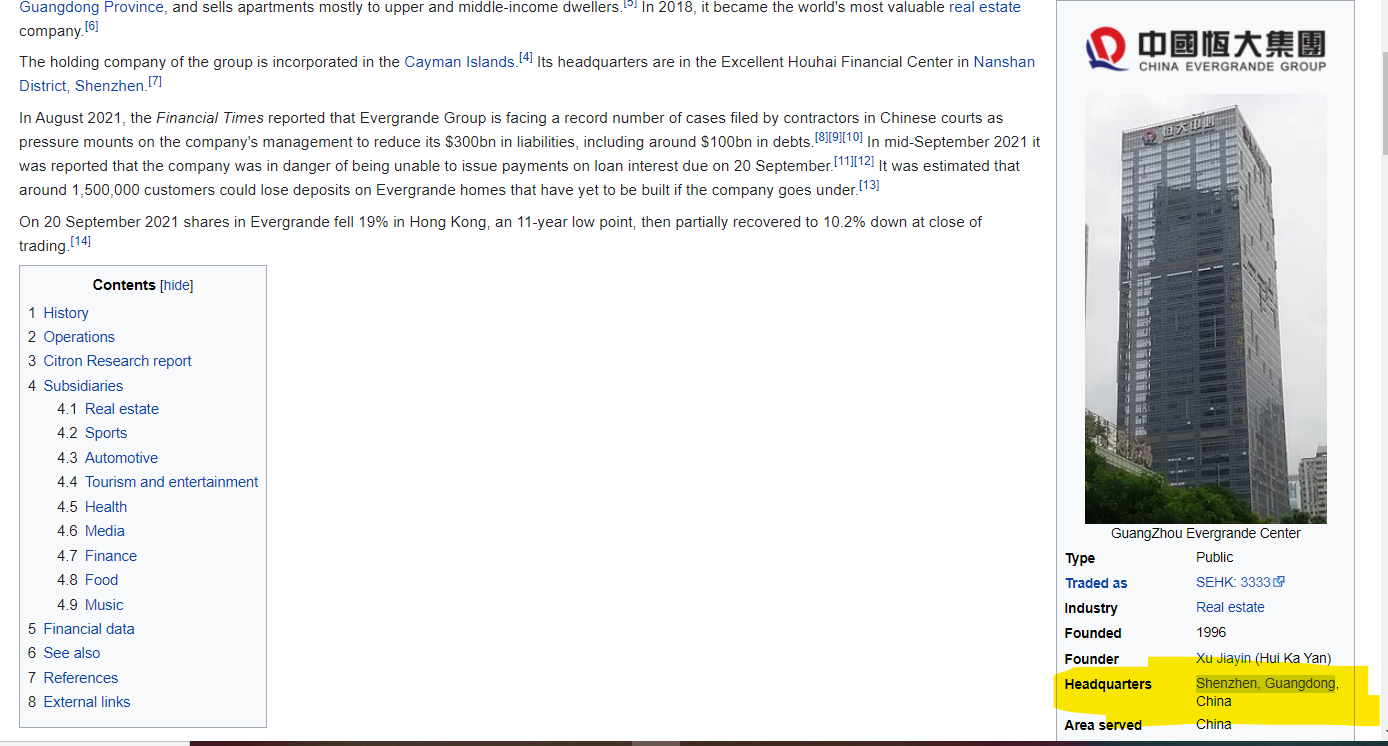Open citation [6] after company
The image size is (1388, 746).
[91, 26]
